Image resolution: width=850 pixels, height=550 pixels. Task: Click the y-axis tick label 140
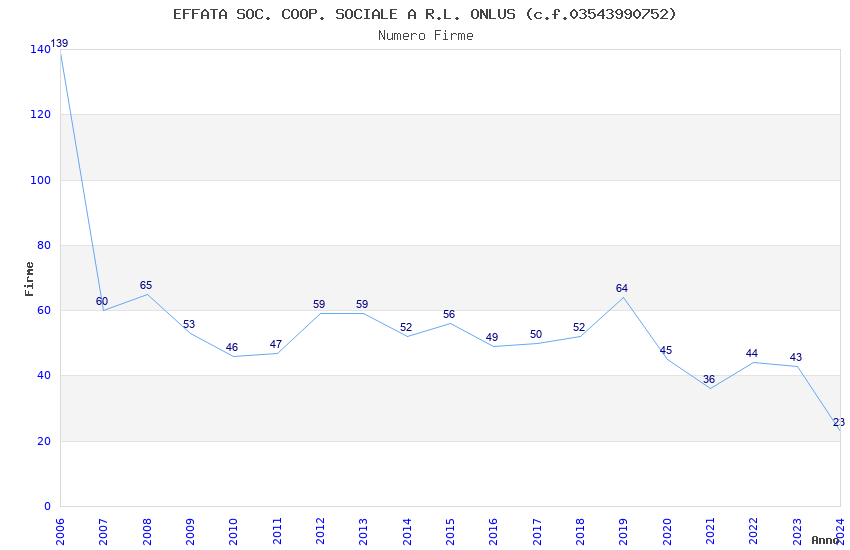pos(41,49)
